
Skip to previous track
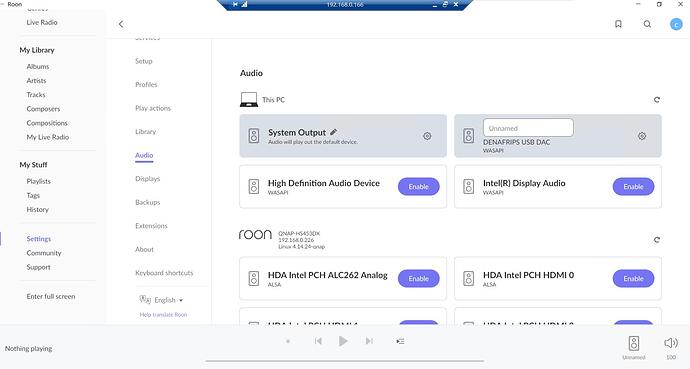(x=318, y=341)
